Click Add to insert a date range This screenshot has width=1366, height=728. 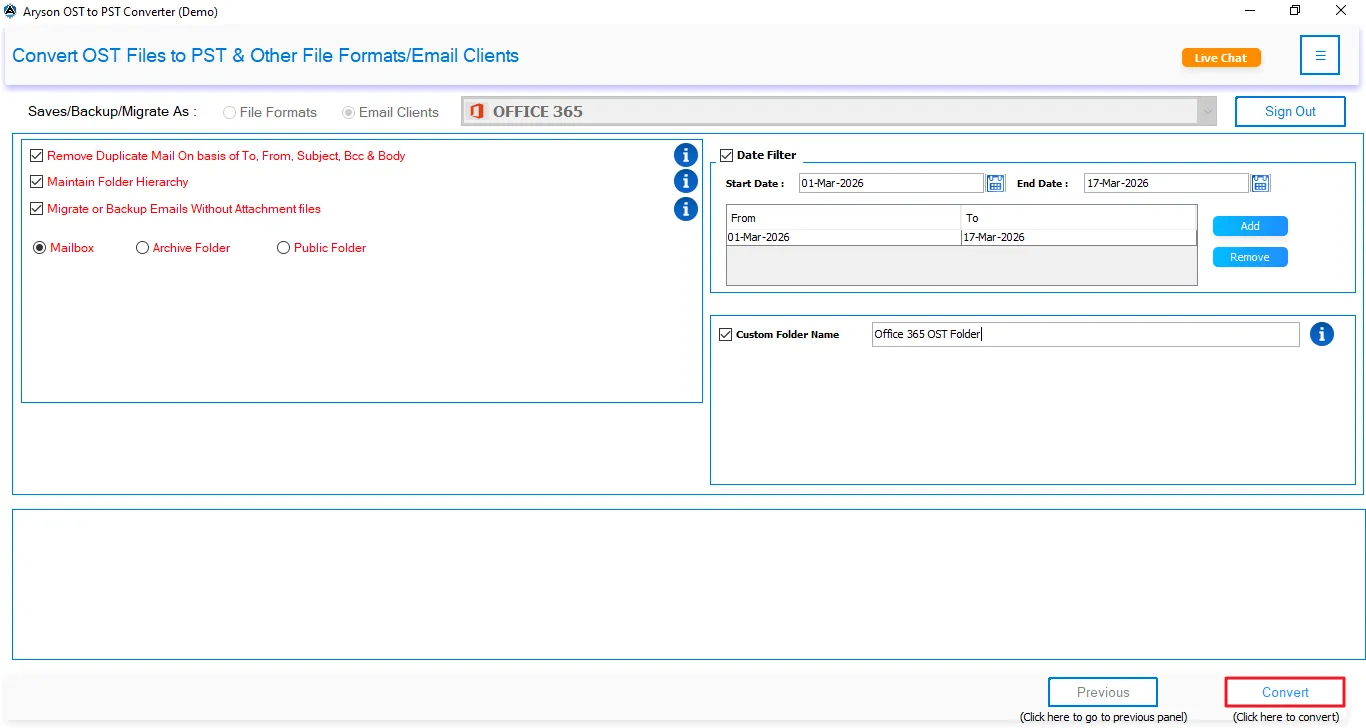tap(1249, 226)
